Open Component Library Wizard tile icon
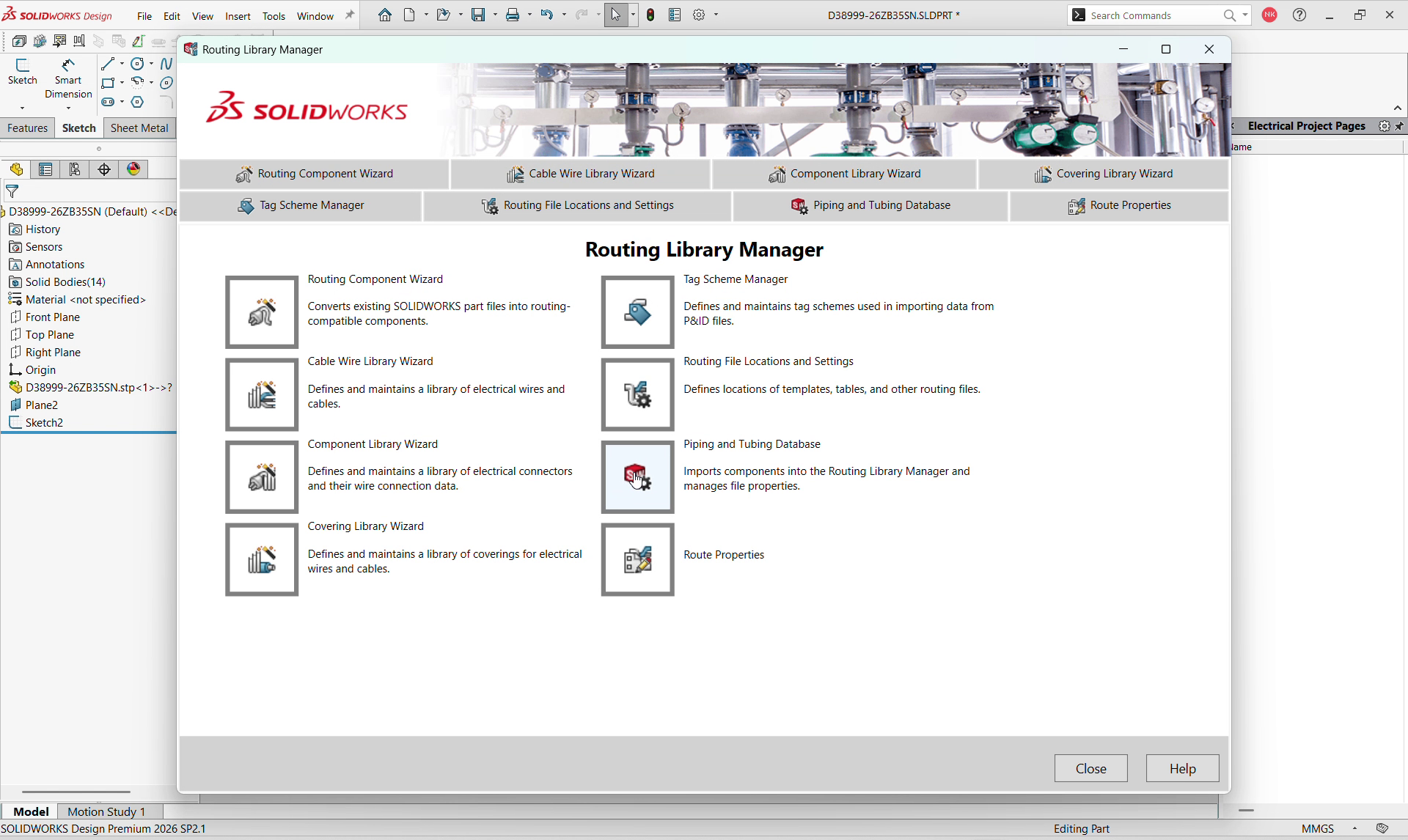This screenshot has height=840, width=1408. [x=262, y=477]
